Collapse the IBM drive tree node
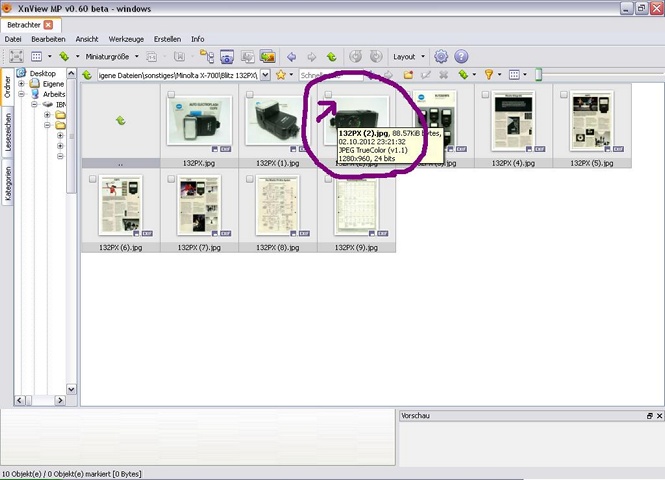Image resolution: width=665 pixels, height=480 pixels. point(34,104)
